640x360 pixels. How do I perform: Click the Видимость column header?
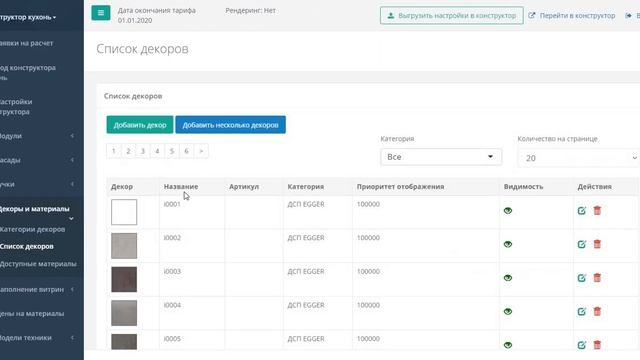[523, 187]
